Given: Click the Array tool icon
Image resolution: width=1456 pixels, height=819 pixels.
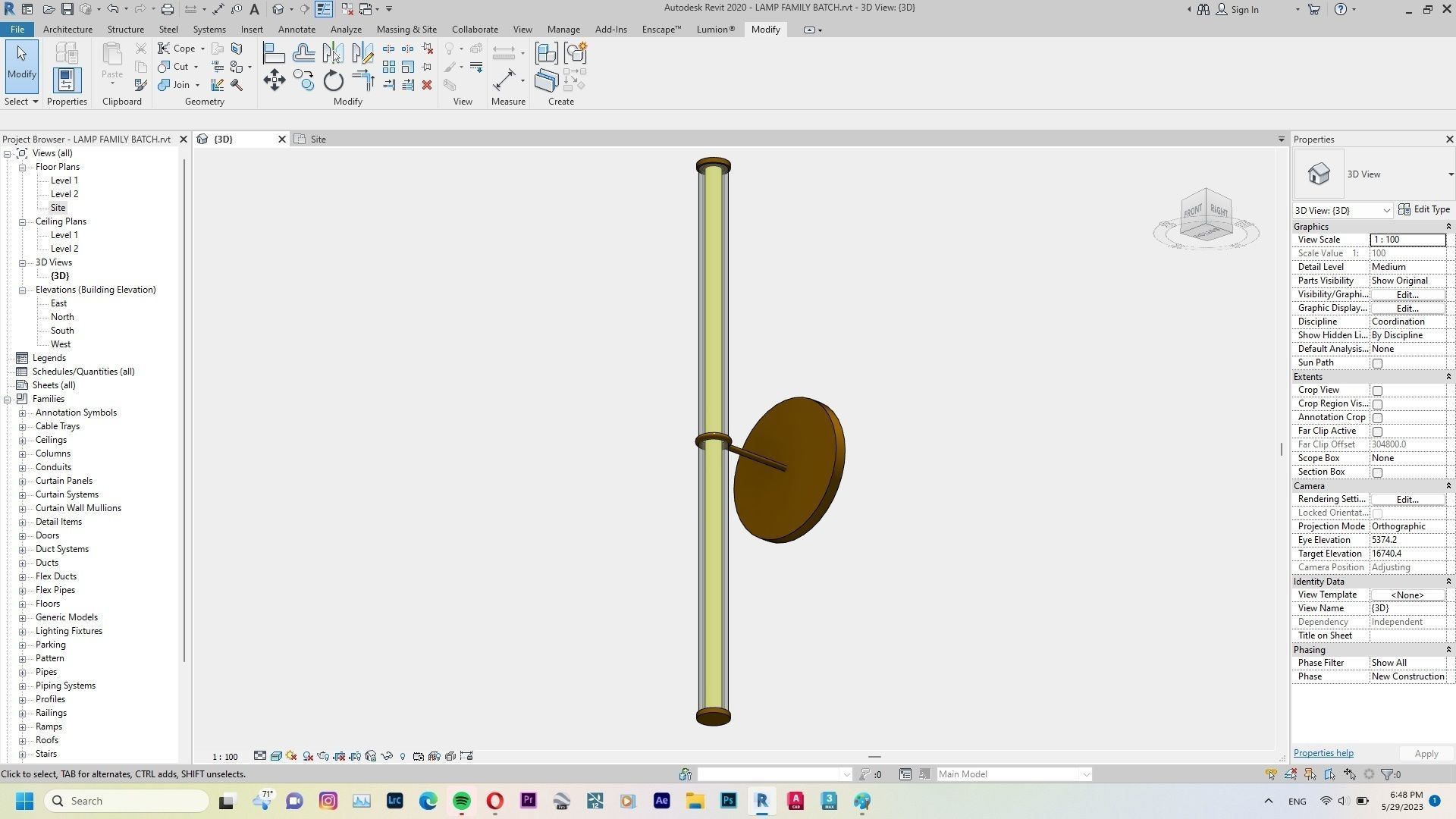Looking at the screenshot, I should pos(389,67).
